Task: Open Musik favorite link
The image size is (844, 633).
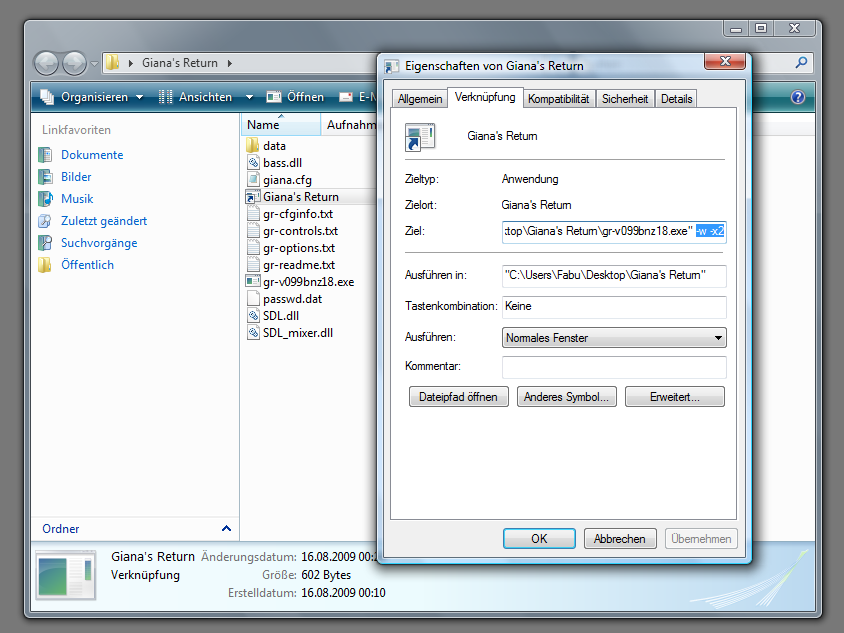Action: tap(77, 199)
